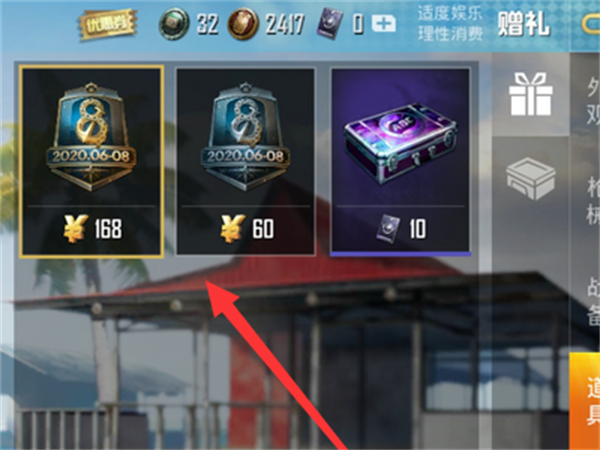Tap the purple voucher card icon
600x450 pixels.
pos(330,24)
